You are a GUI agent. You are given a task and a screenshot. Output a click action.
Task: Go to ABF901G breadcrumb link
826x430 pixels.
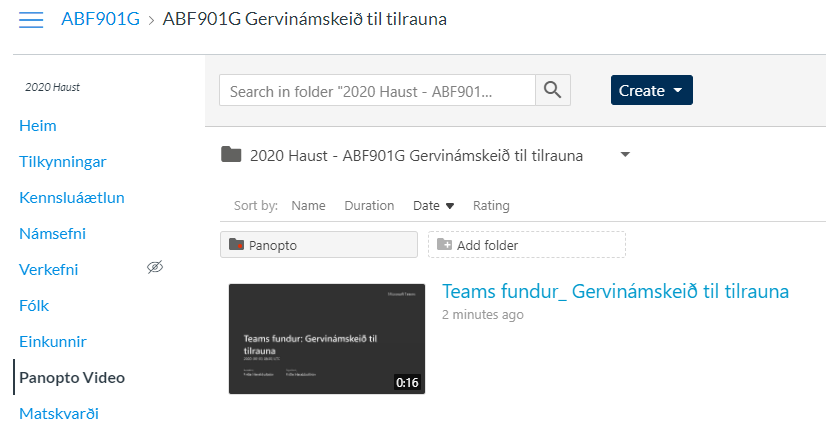100,20
